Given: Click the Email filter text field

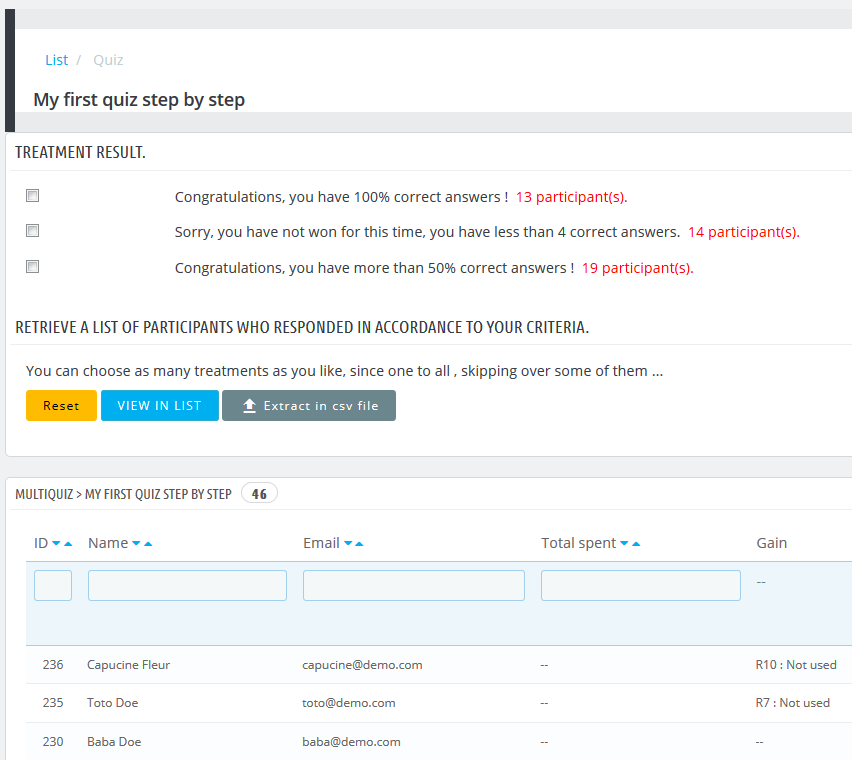Looking at the screenshot, I should (413, 585).
